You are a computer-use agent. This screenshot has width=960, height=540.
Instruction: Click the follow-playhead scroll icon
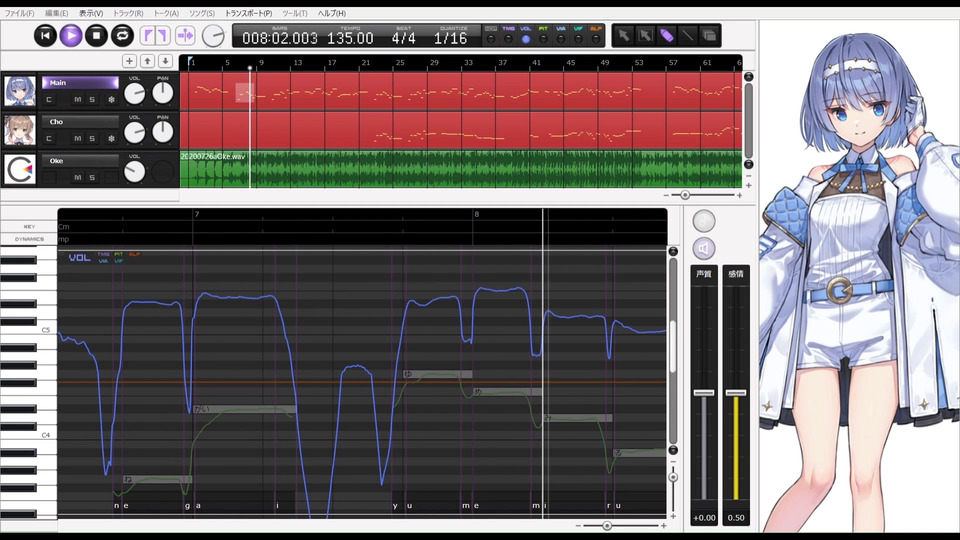pyautogui.click(x=185, y=36)
